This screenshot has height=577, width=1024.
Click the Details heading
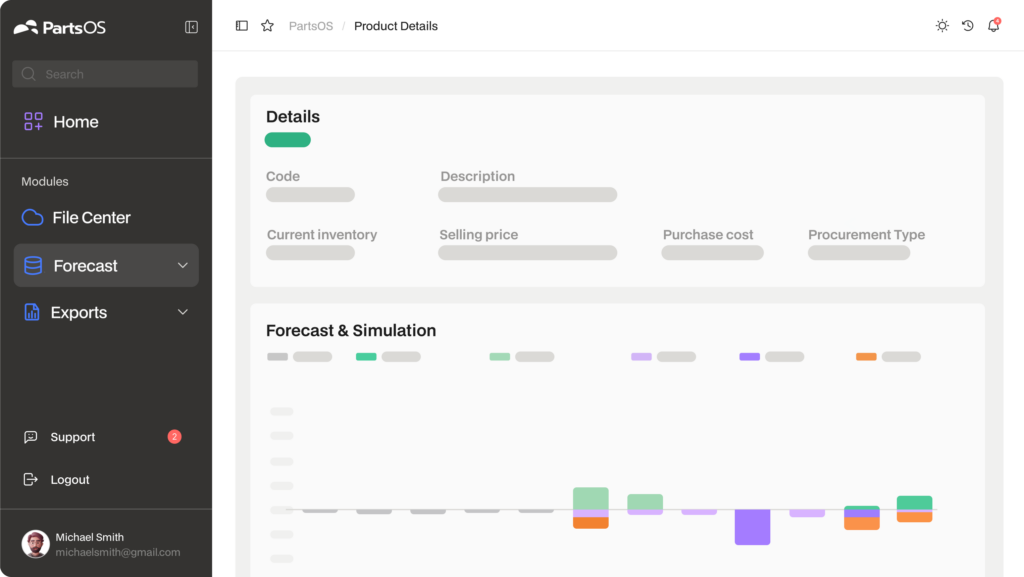click(x=293, y=116)
